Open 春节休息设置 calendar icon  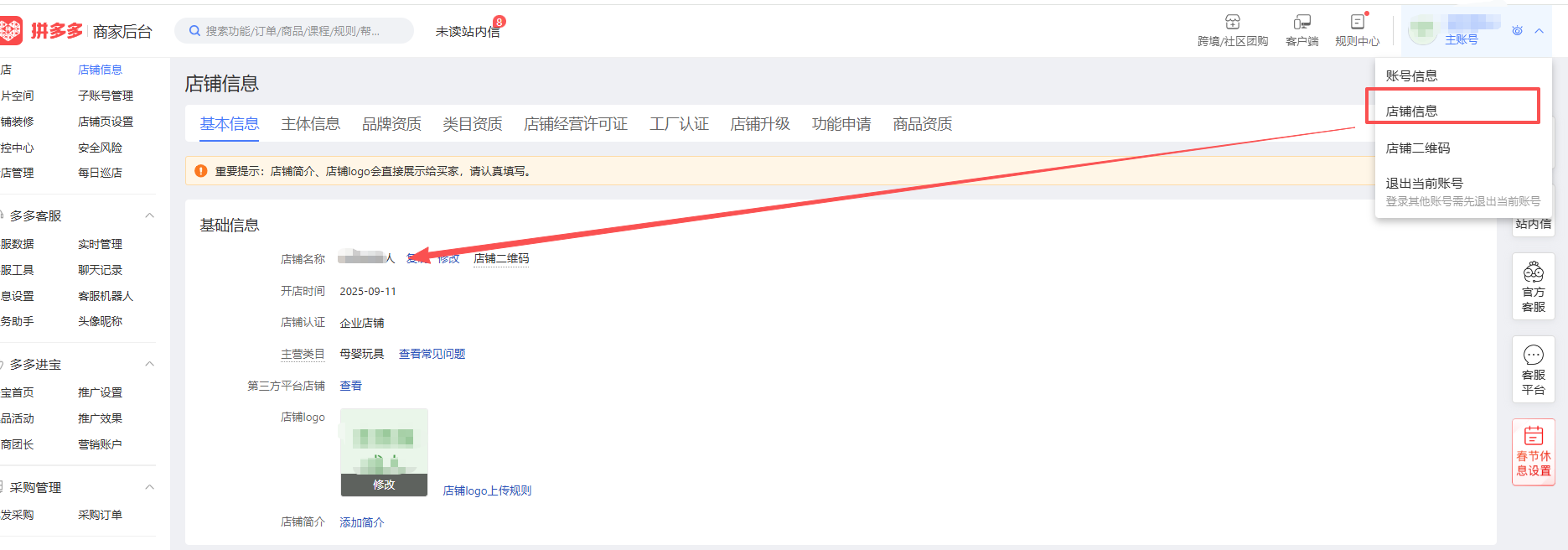[x=1533, y=436]
